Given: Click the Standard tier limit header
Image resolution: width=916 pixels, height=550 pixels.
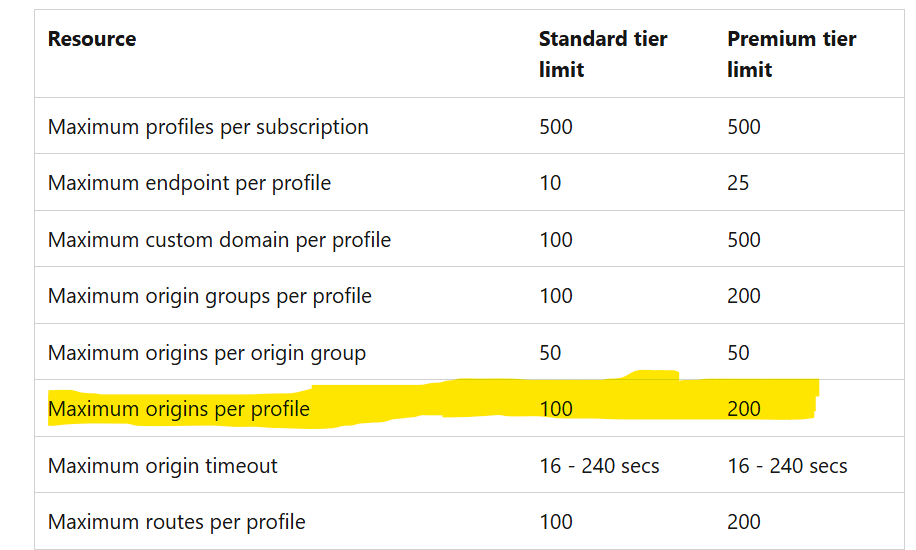Looking at the screenshot, I should point(602,54).
